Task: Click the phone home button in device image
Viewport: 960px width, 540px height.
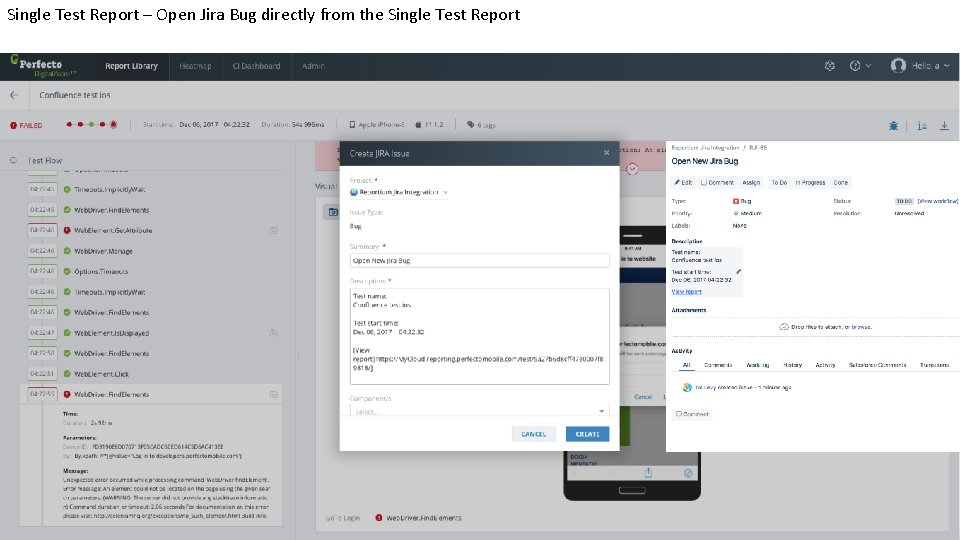Action: point(631,490)
